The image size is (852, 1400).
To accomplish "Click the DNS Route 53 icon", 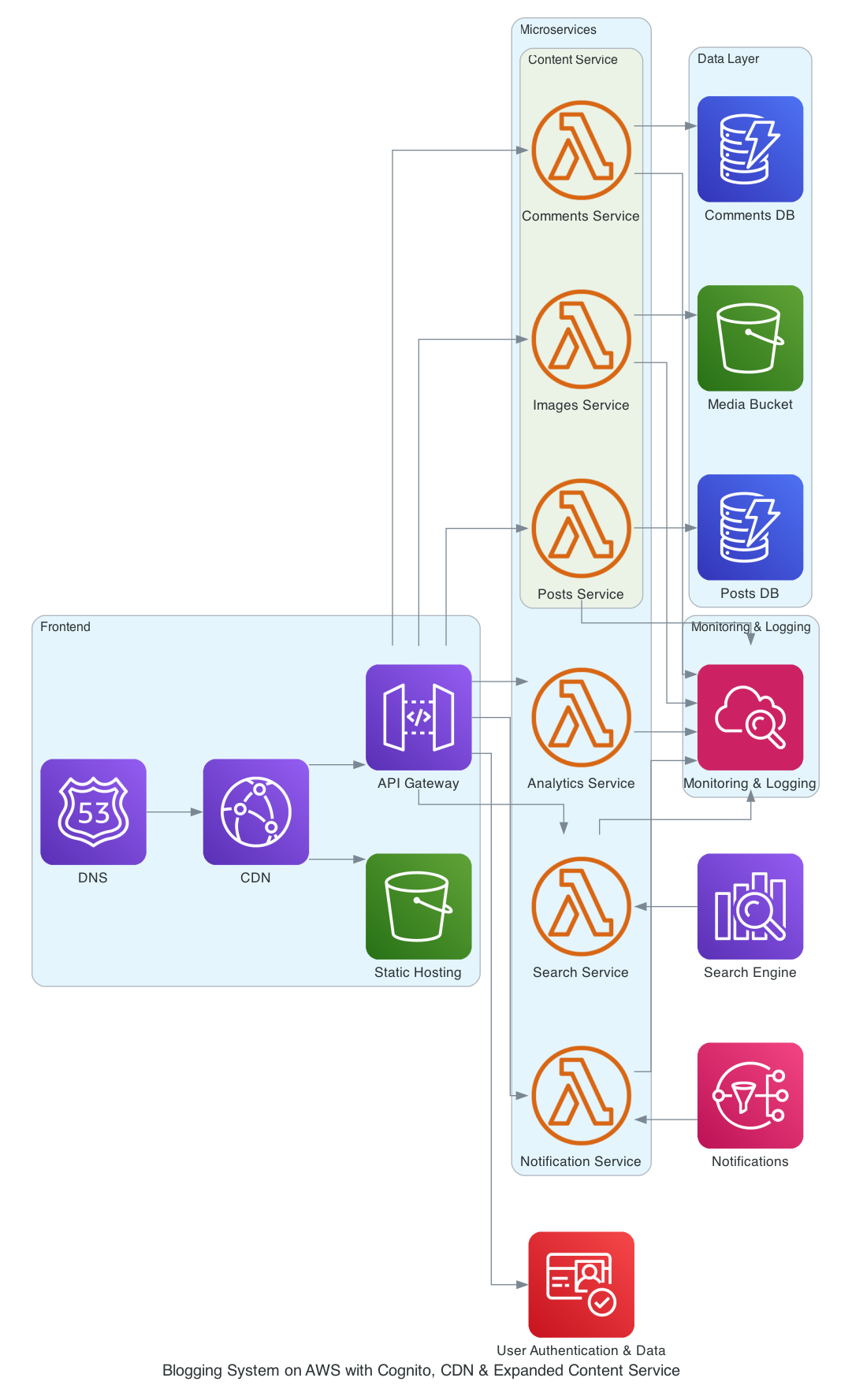I will click(93, 811).
